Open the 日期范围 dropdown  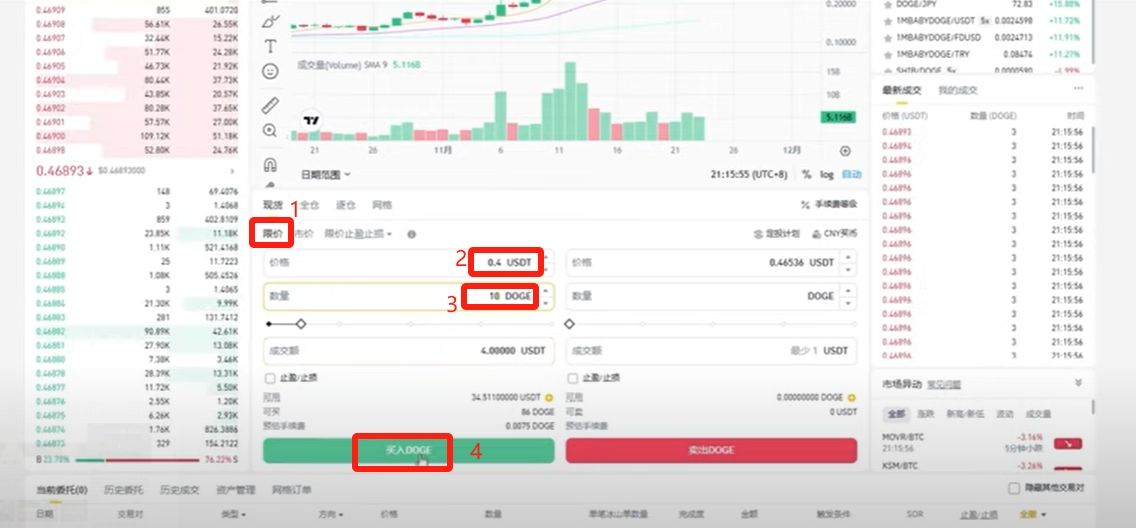325,174
